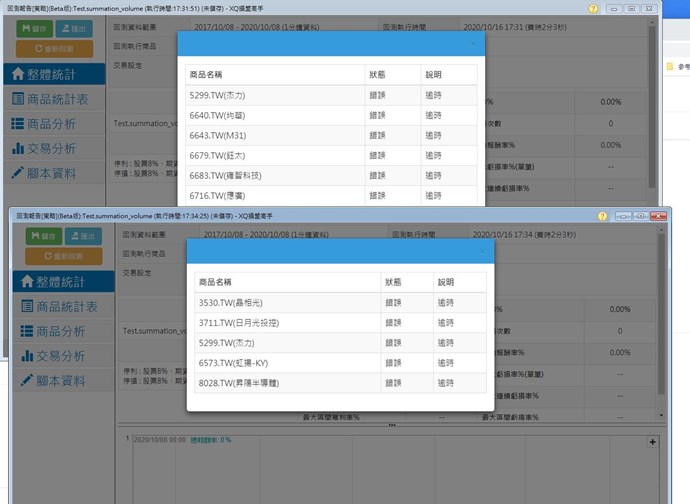Viewport: 690px width, 504px height.
Task: Open 整體統計 tab in front window sidebar
Action: pyautogui.click(x=64, y=282)
